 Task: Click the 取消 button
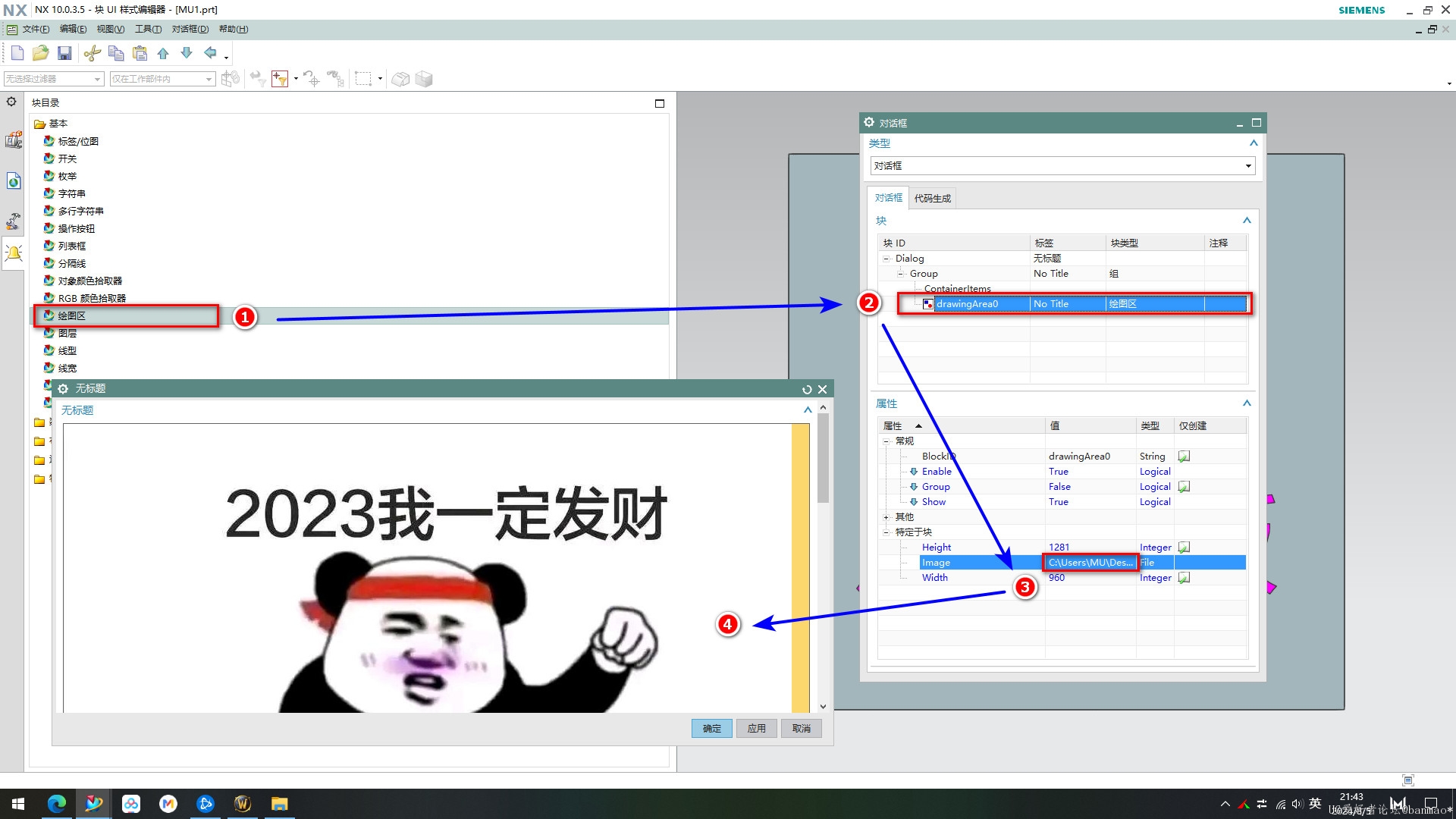click(x=802, y=729)
